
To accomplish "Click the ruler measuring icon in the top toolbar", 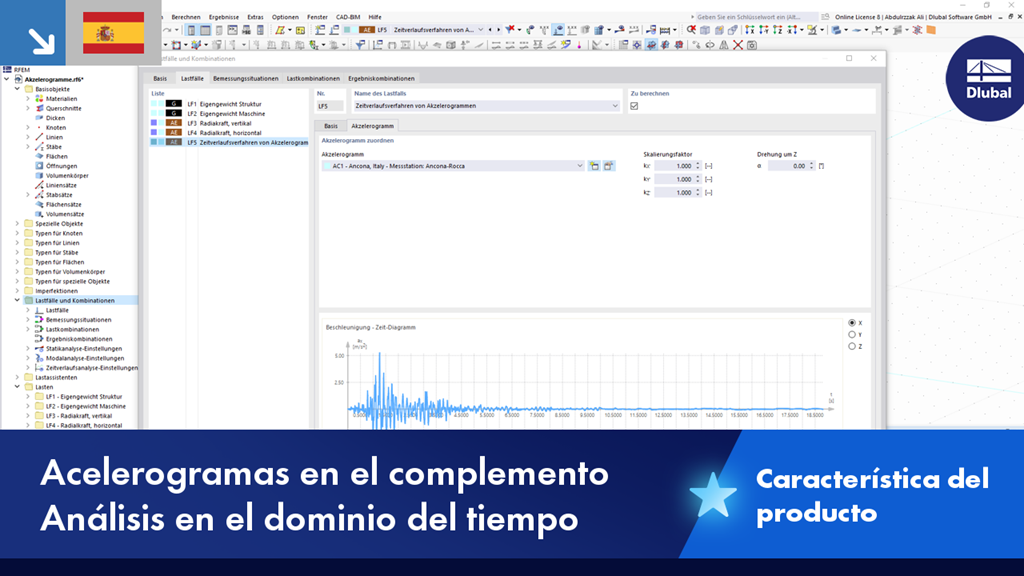I will (x=665, y=30).
